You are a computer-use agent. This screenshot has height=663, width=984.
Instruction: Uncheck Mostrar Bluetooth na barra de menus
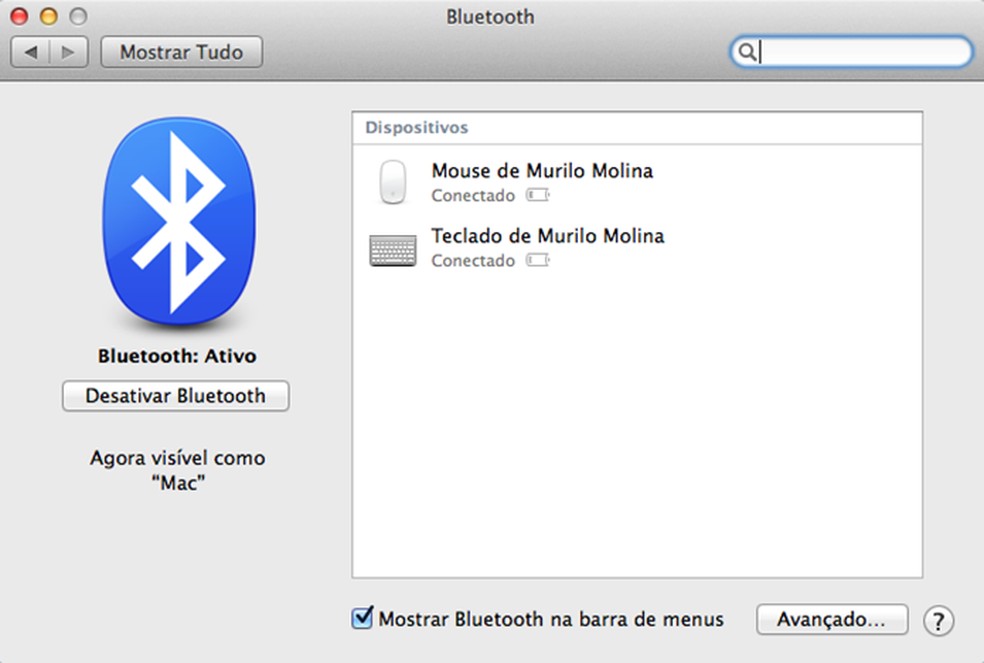(364, 619)
